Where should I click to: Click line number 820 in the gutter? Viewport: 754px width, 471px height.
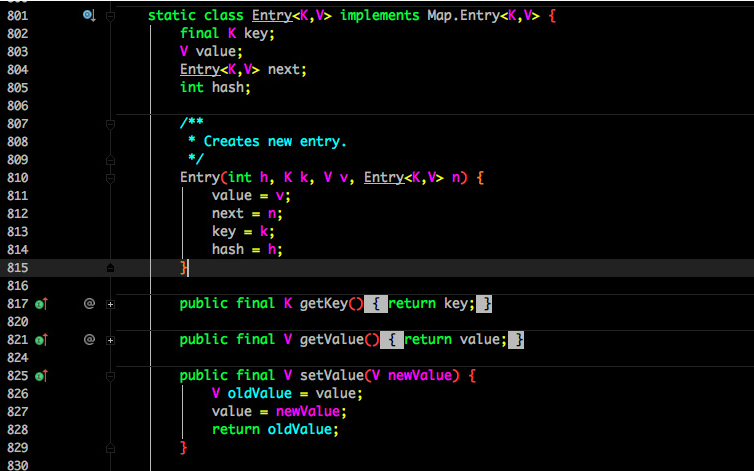pyautogui.click(x=17, y=322)
